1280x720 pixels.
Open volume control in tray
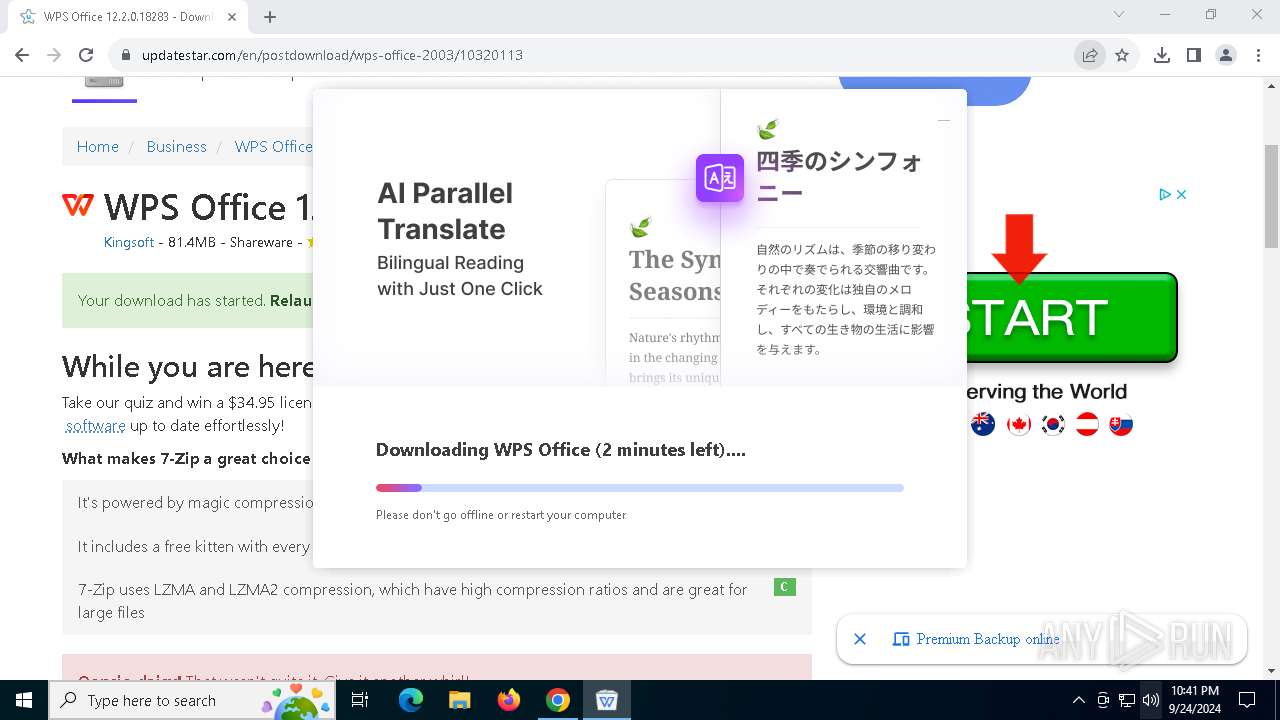click(x=1151, y=700)
